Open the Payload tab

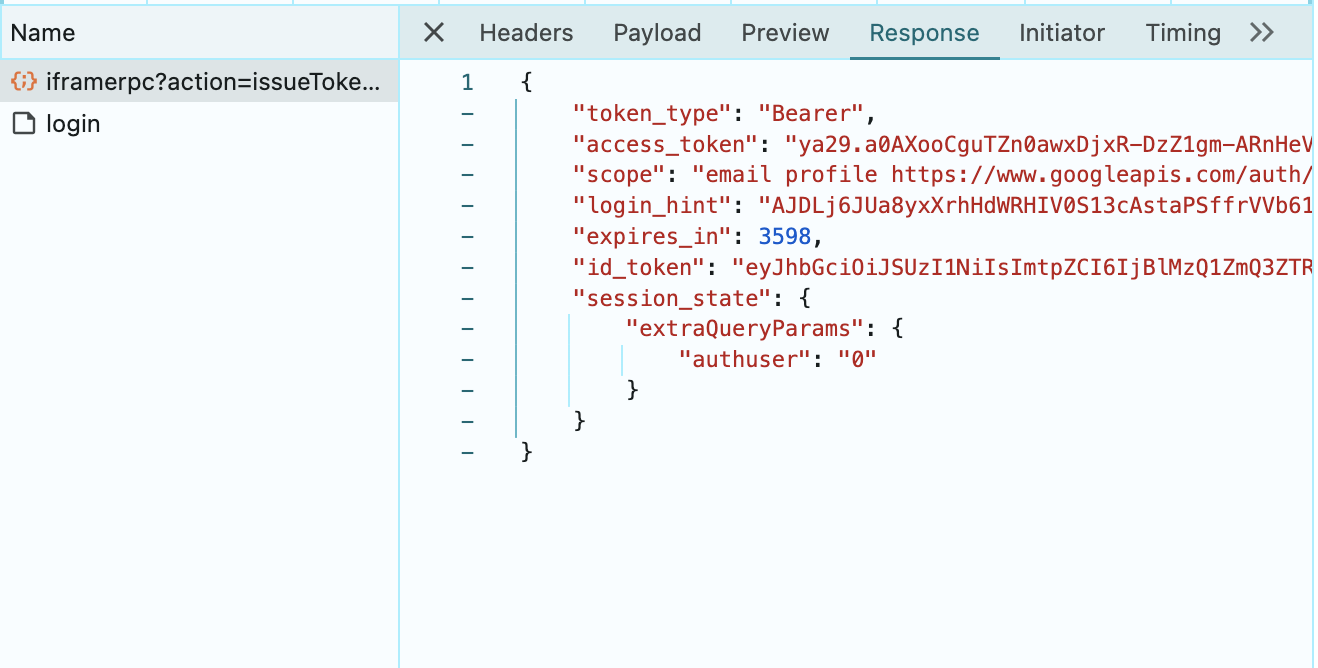(x=657, y=32)
